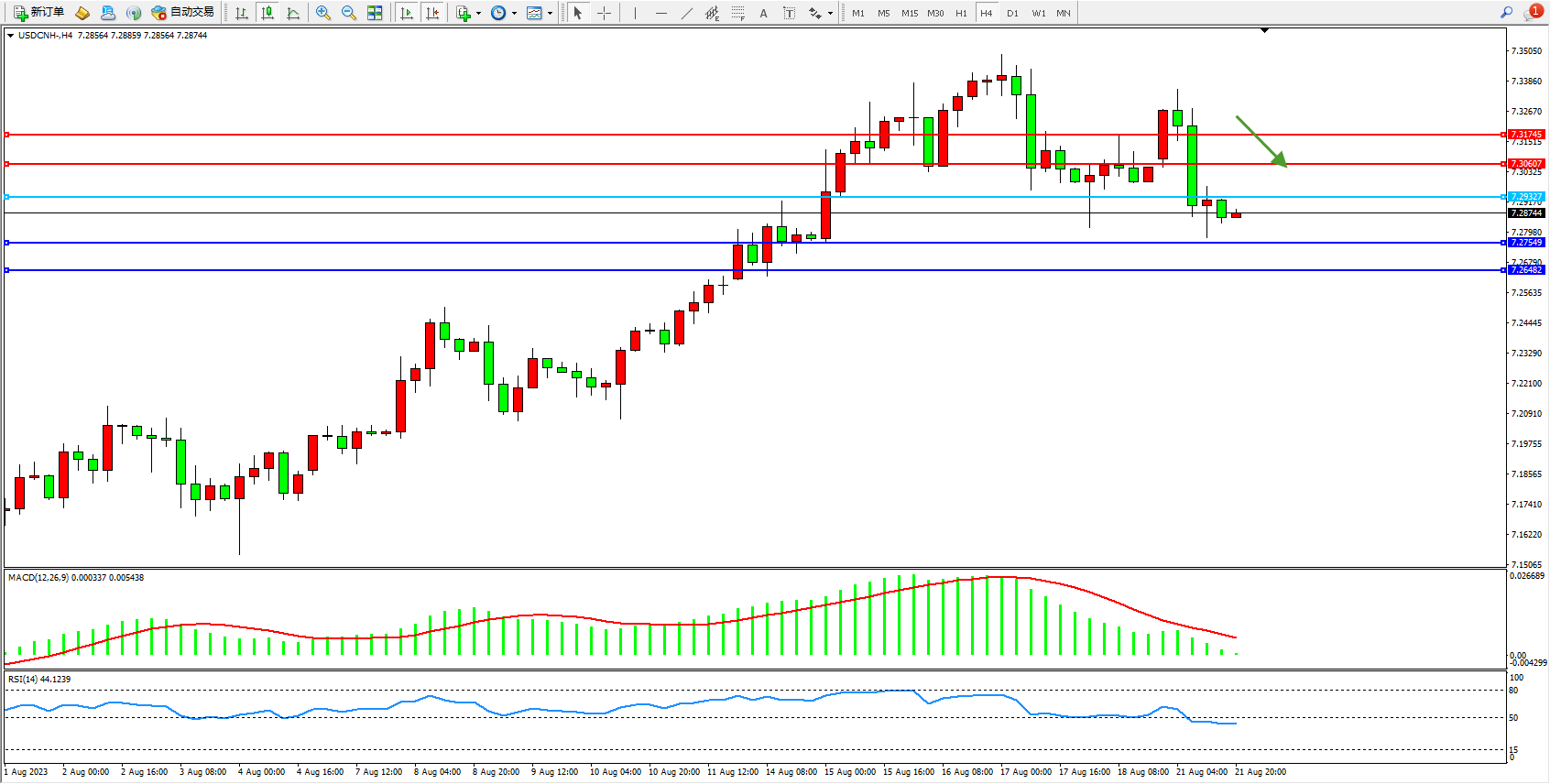Open the periodicity clock dropdown arrow

click(514, 14)
